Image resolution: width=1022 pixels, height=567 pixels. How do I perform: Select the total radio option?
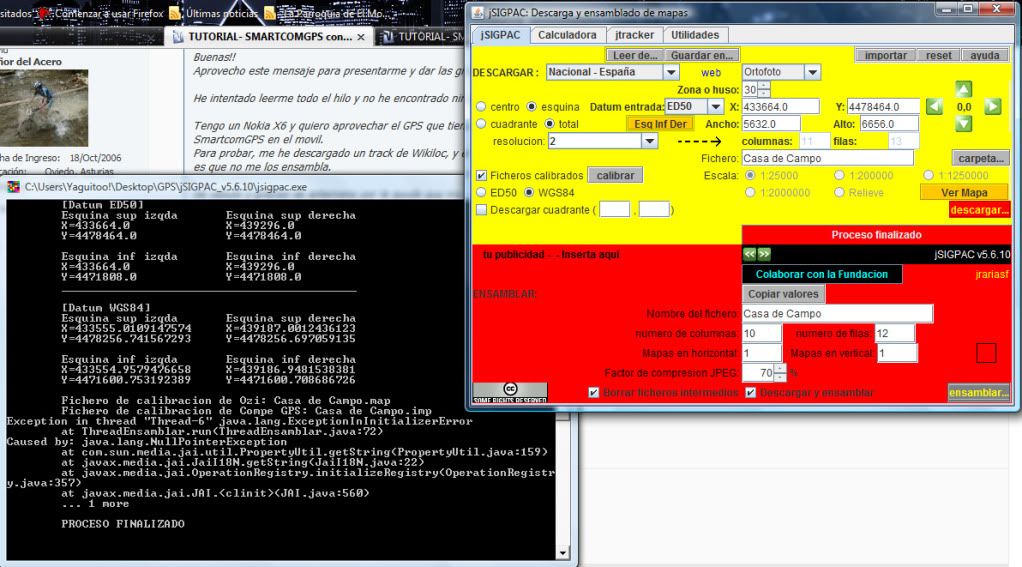click(549, 124)
